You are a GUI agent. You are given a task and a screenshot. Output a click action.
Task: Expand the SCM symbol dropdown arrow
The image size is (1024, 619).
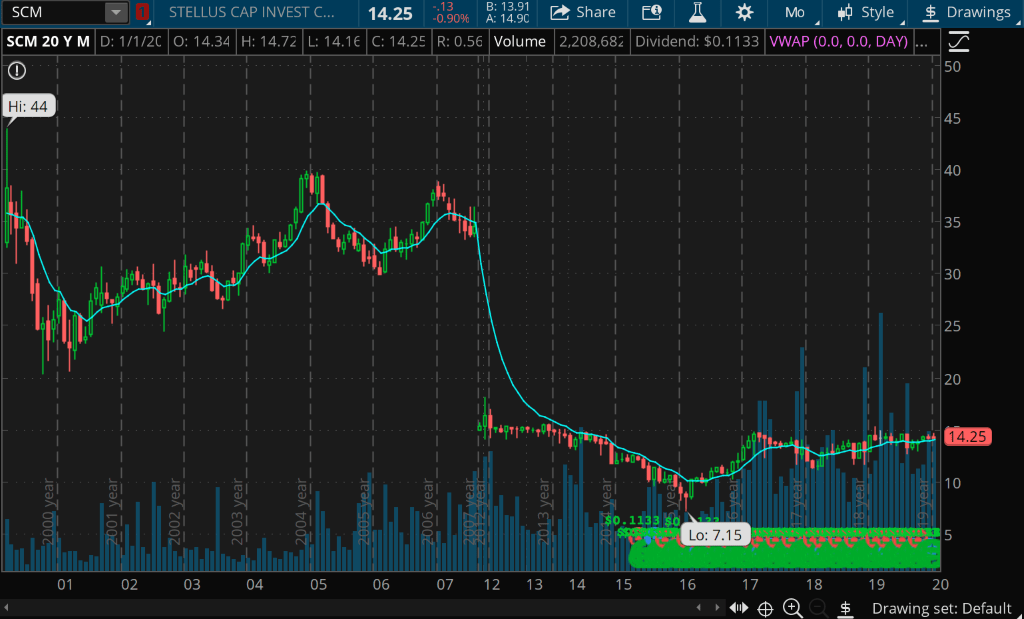[x=117, y=13]
